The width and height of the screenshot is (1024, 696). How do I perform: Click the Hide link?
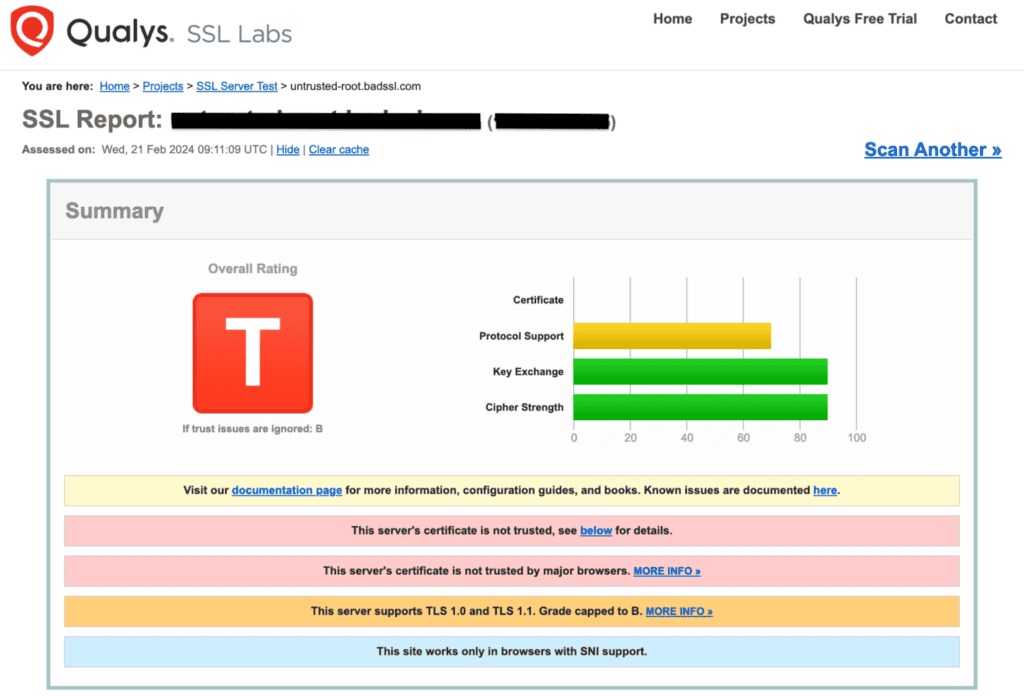tap(287, 150)
